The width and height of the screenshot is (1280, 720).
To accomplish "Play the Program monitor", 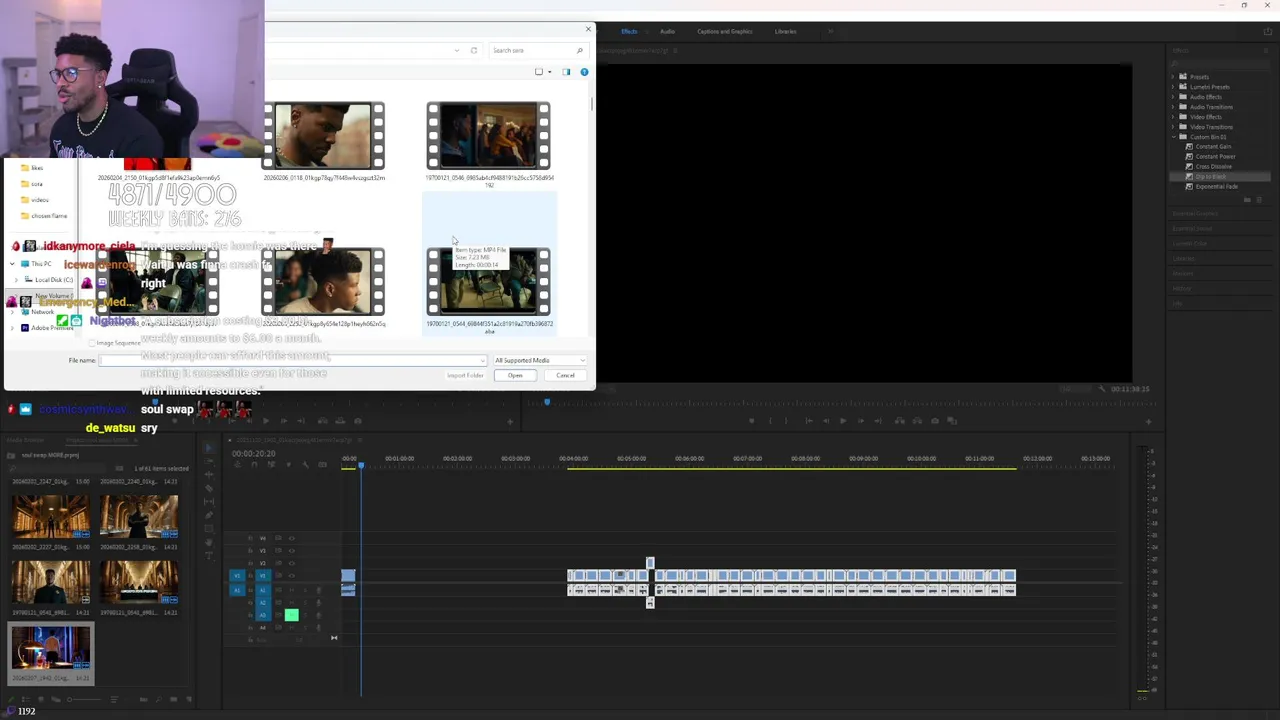I will coord(843,421).
